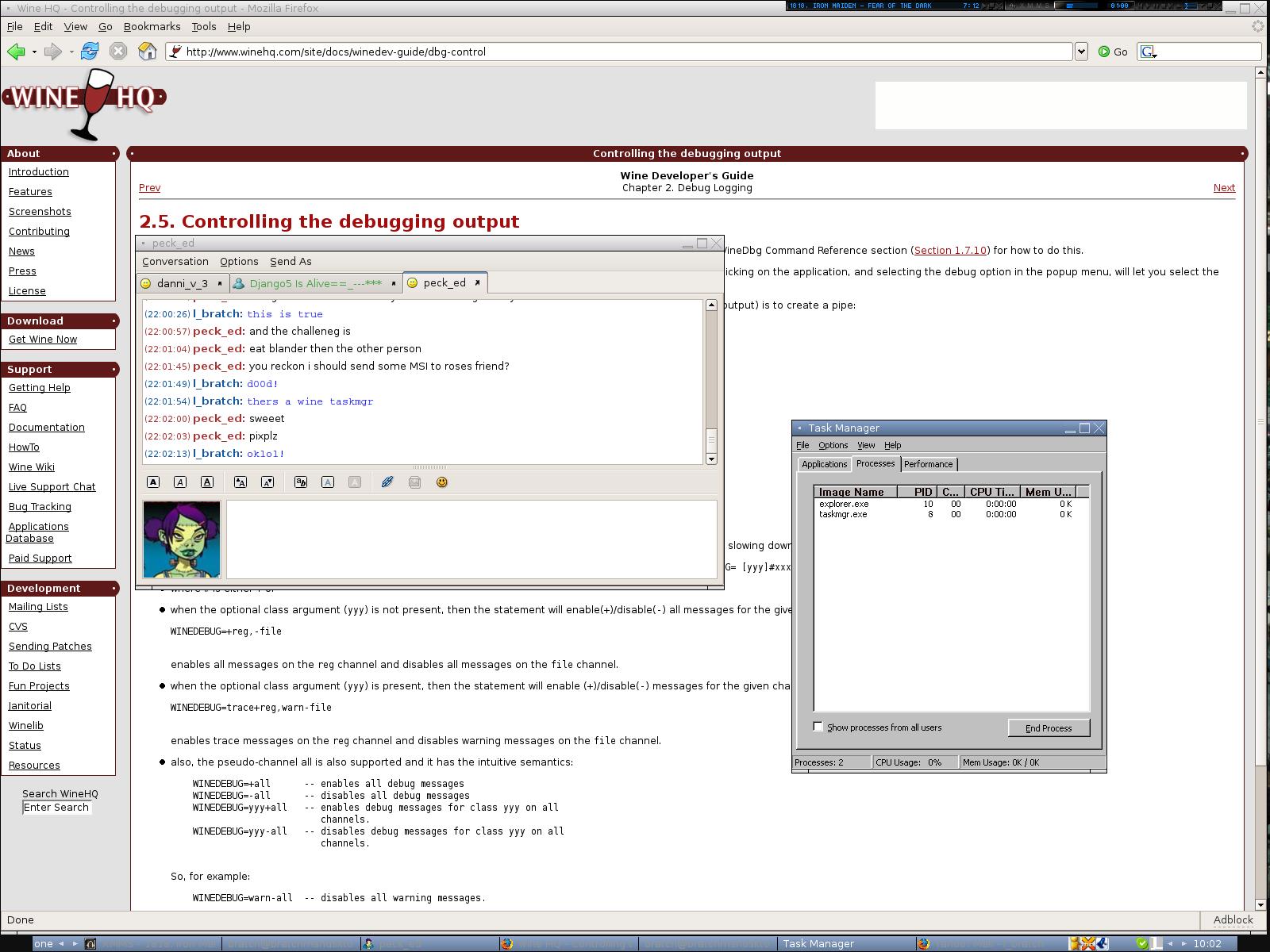Pick foreground text color in chat toolbar

(x=328, y=482)
